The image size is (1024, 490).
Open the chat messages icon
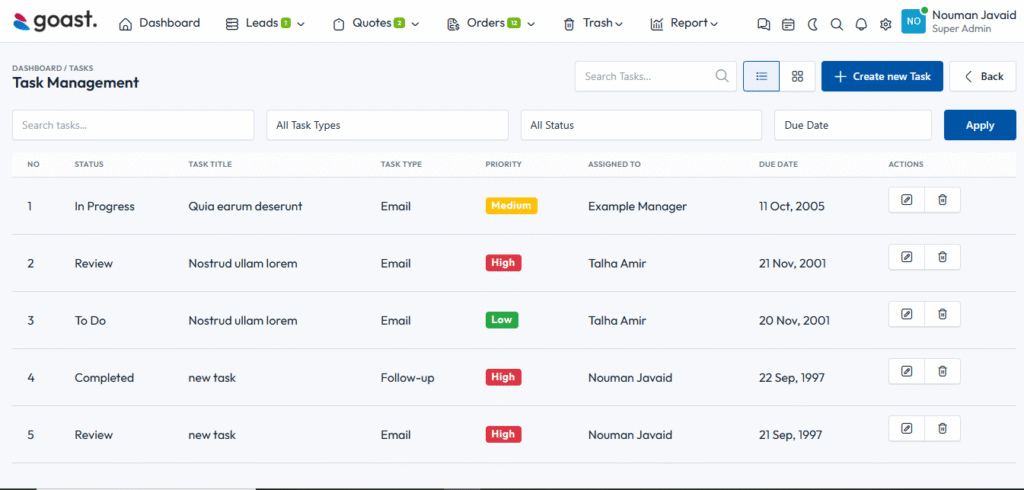[763, 24]
